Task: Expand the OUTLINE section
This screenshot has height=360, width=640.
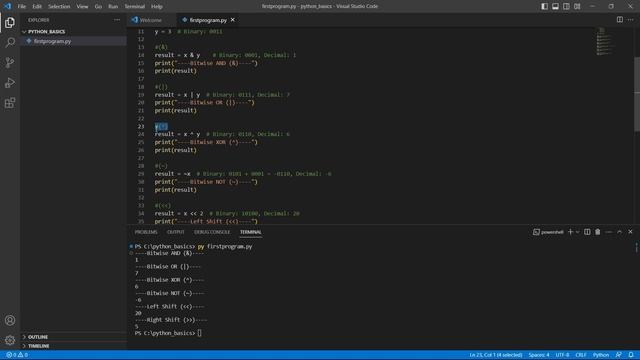Action: pyautogui.click(x=38, y=337)
